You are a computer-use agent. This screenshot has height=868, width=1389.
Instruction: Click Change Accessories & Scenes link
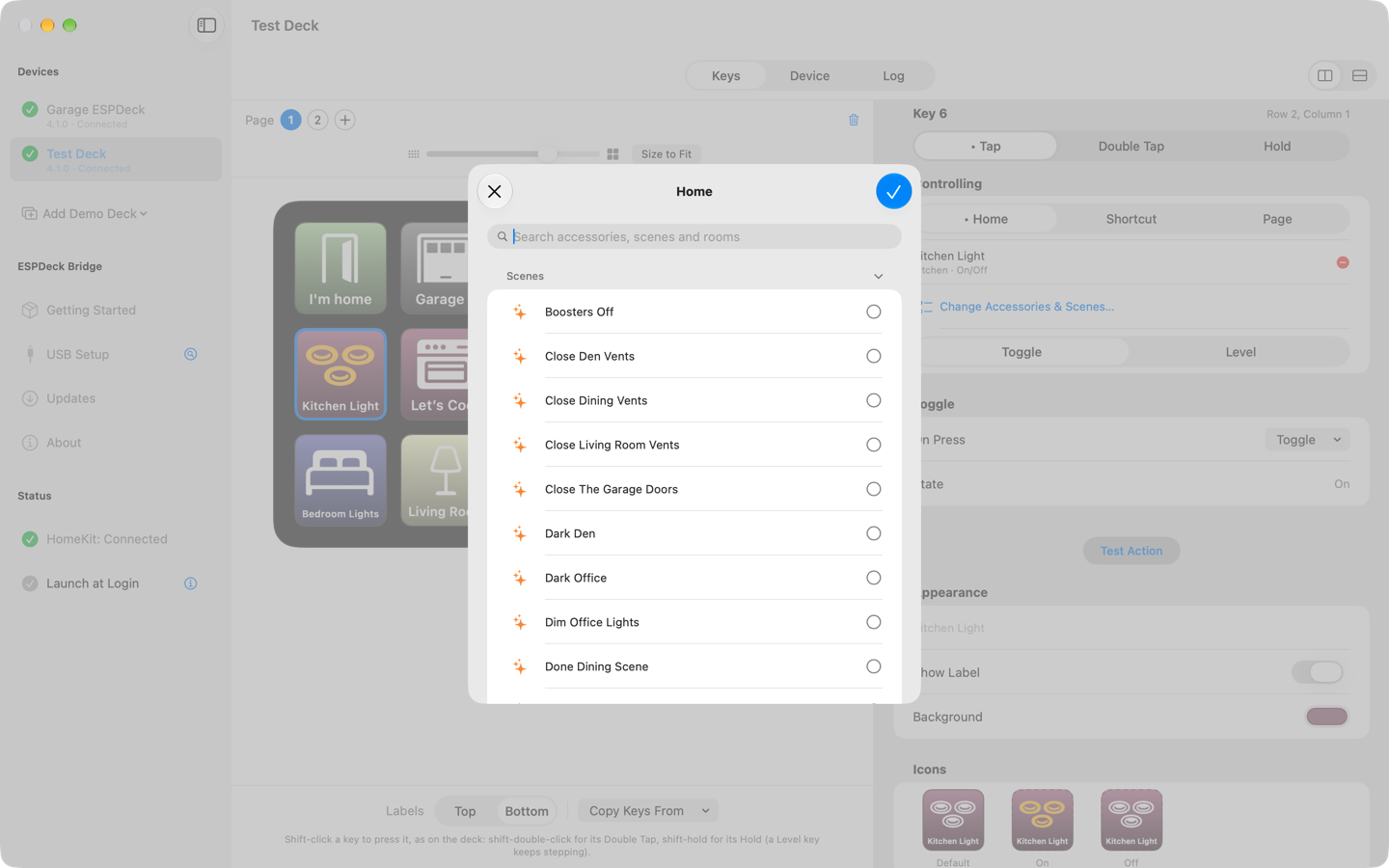point(1026,307)
